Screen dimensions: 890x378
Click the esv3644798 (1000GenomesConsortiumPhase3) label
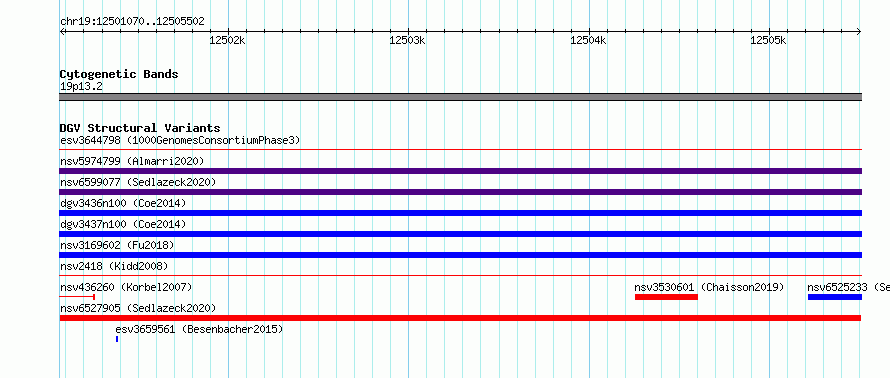(x=180, y=140)
